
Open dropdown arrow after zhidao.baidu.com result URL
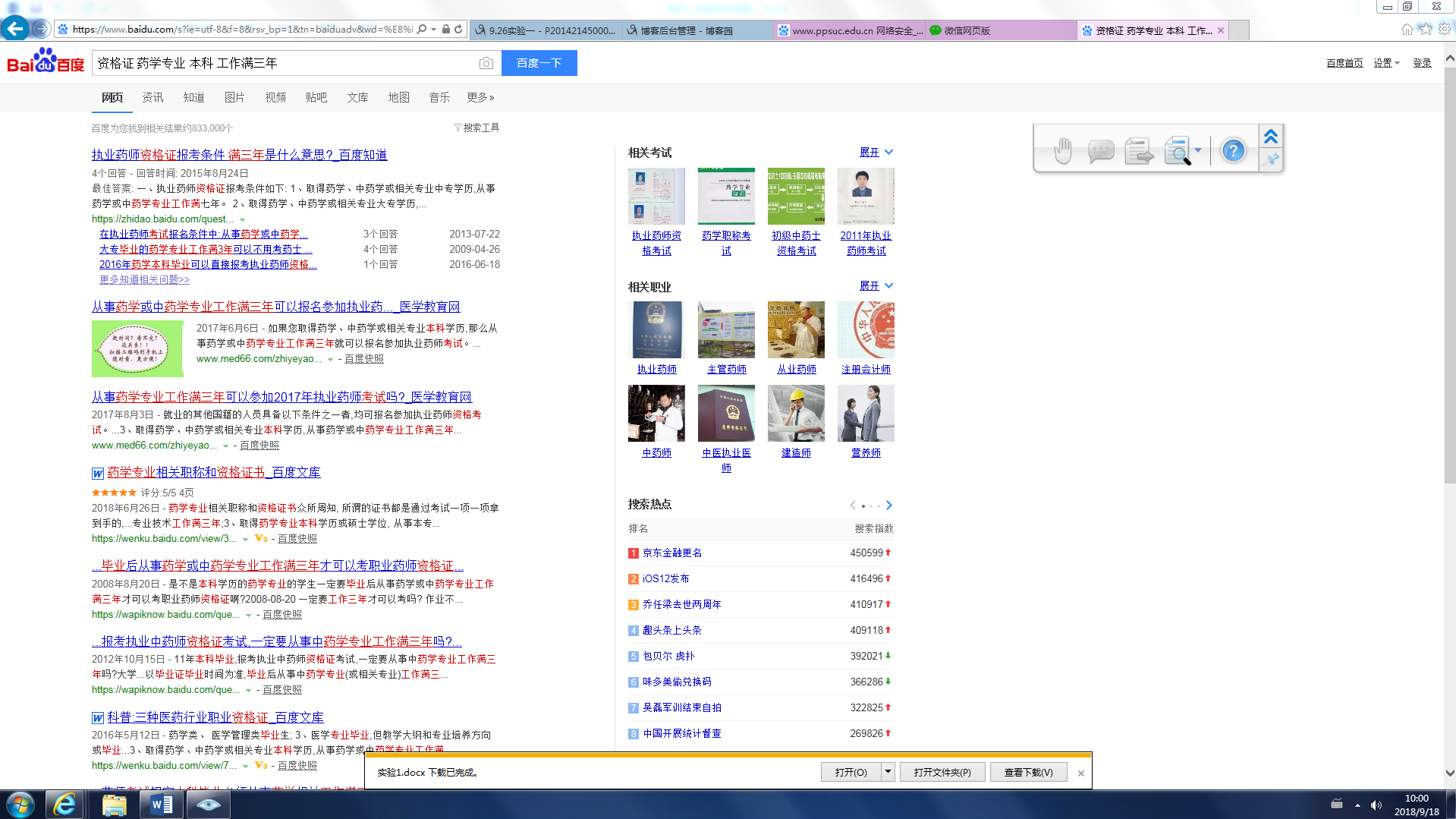(243, 219)
